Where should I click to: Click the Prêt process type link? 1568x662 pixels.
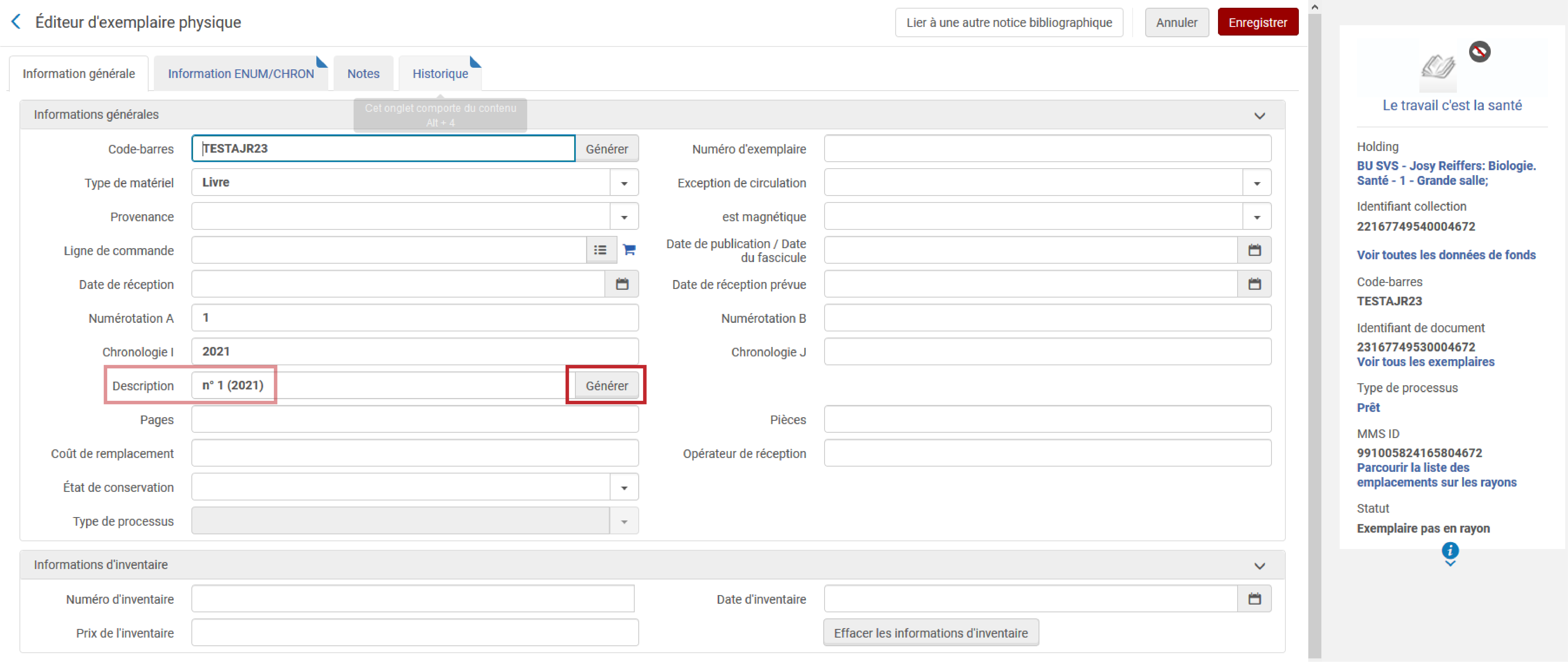click(1368, 408)
